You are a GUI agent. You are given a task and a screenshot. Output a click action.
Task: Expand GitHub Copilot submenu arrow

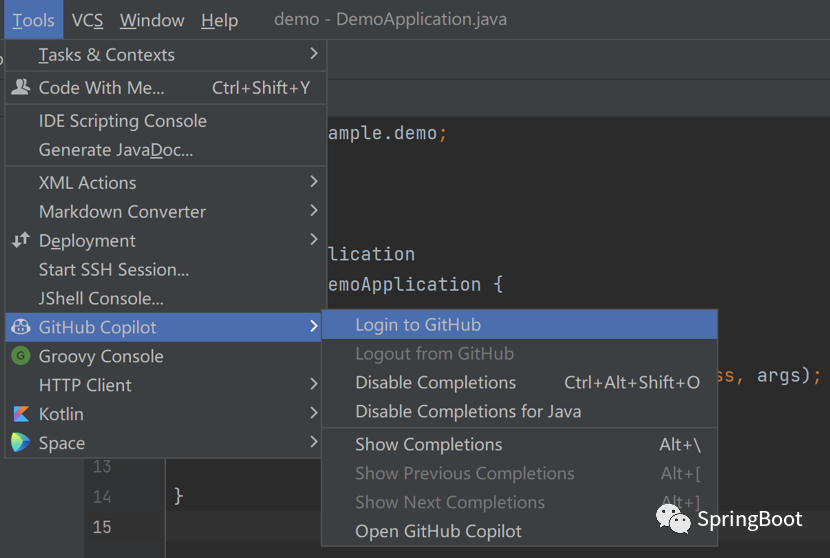[313, 326]
